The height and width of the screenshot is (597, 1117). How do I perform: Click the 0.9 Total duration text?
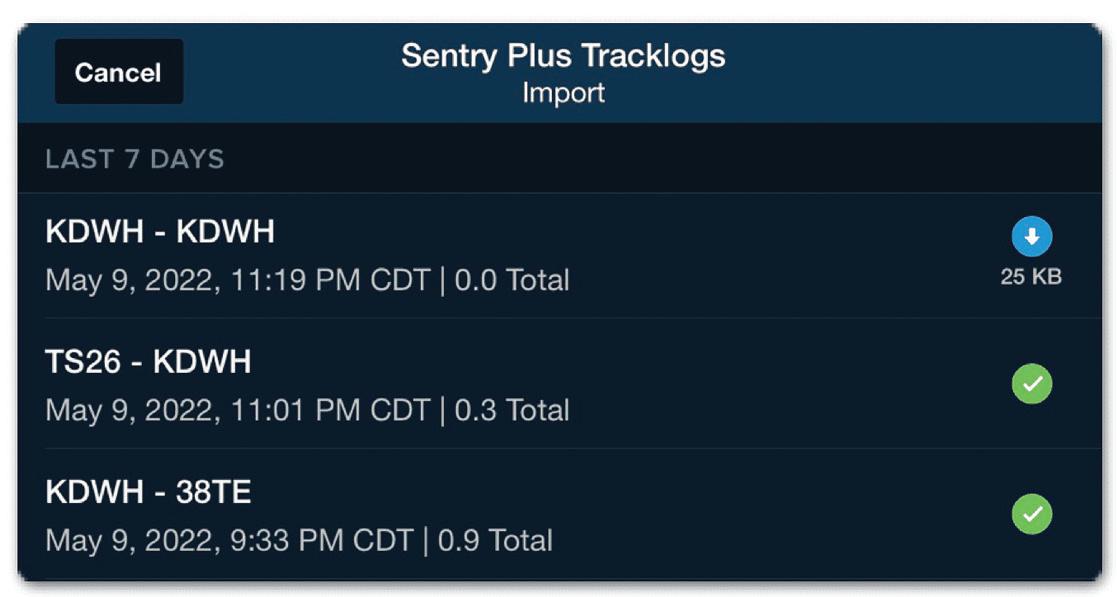click(495, 541)
